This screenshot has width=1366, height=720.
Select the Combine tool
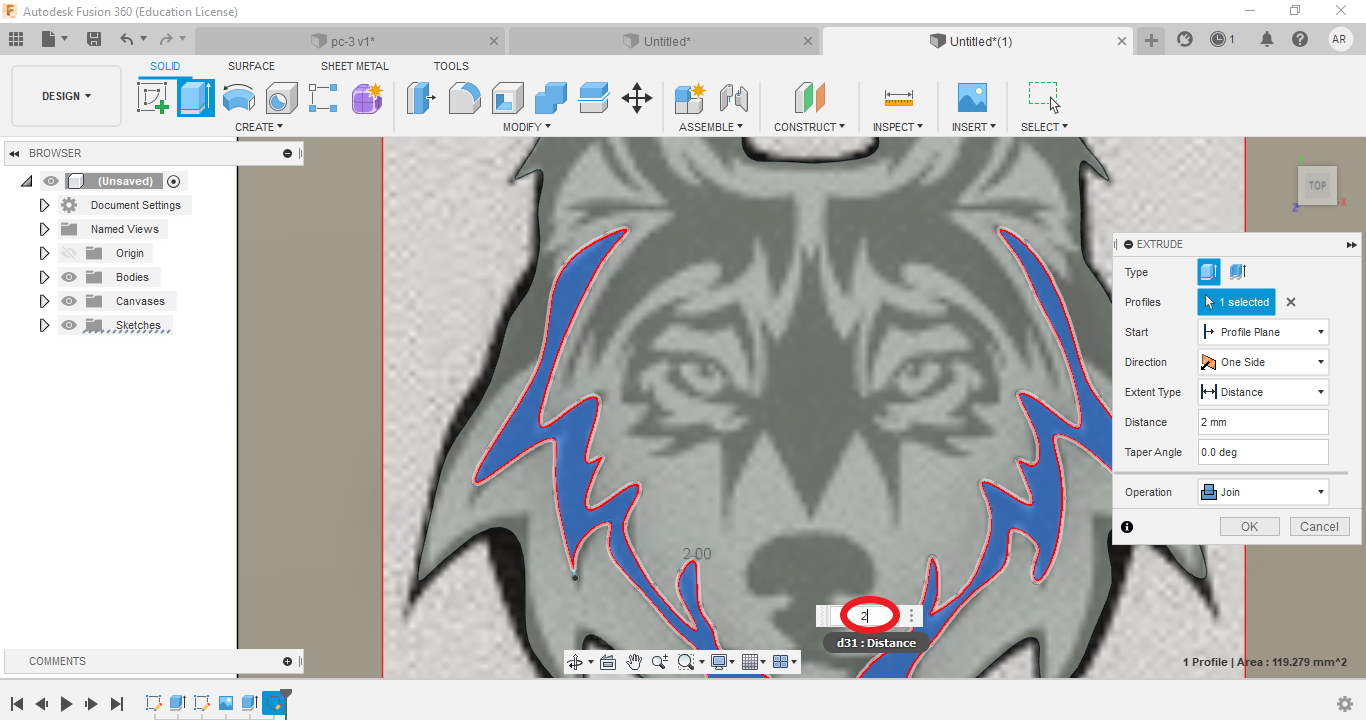pos(551,98)
